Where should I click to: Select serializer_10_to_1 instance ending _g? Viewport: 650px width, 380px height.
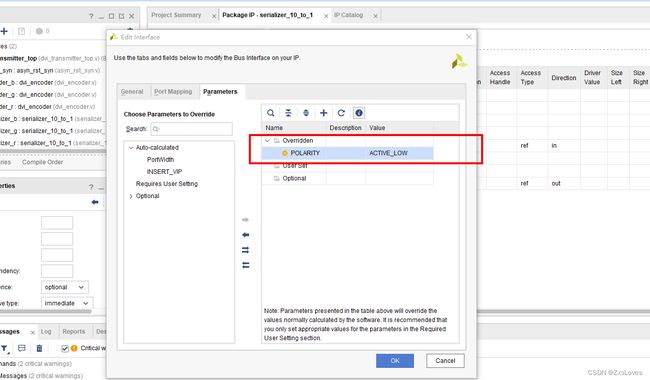coord(53,131)
